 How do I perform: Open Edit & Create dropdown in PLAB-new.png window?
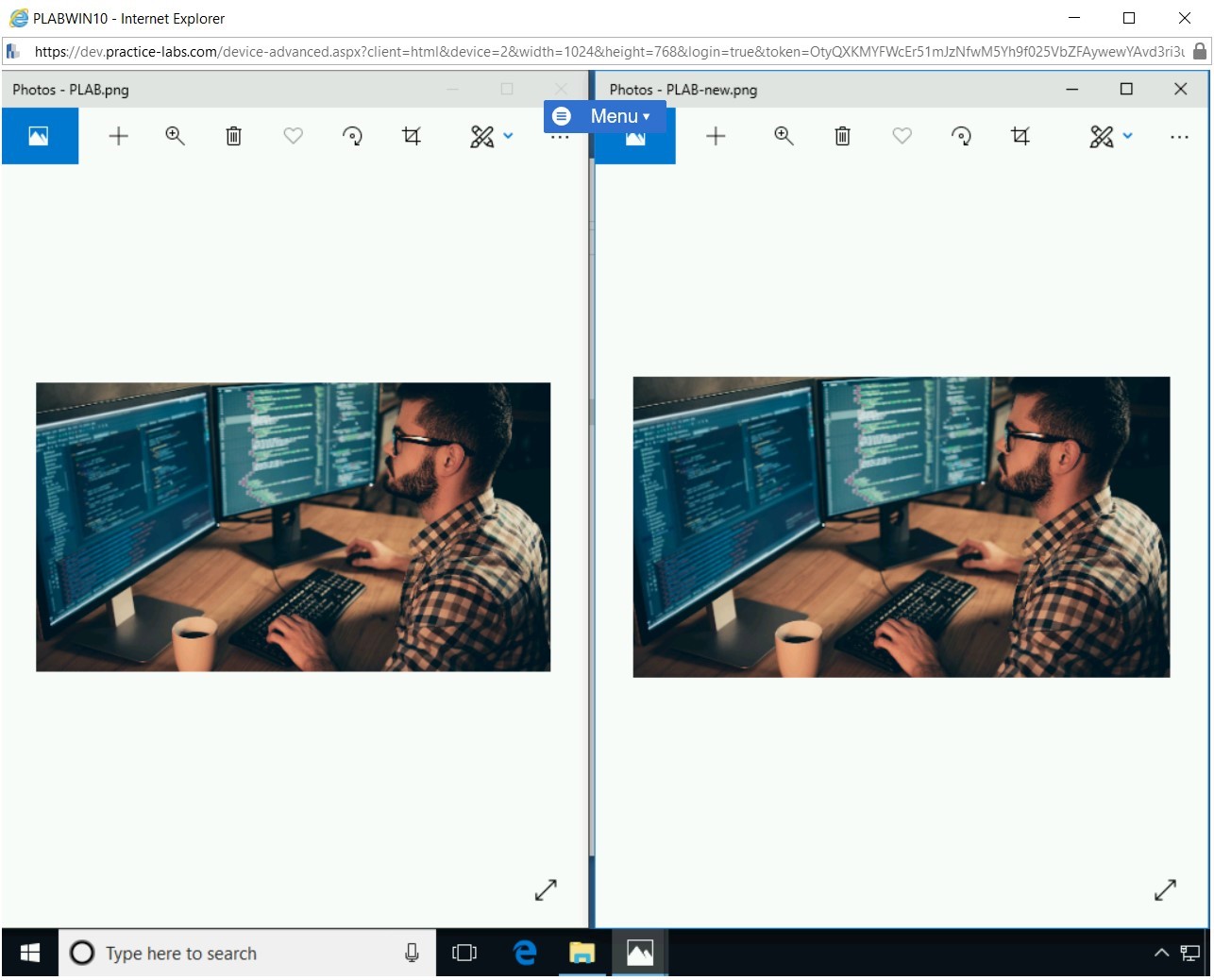1110,137
